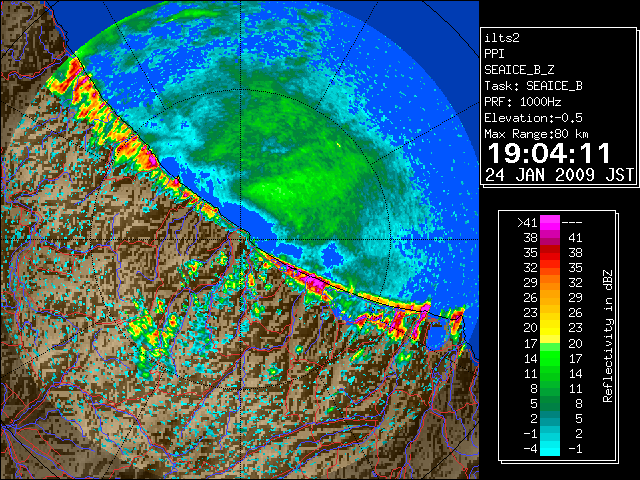Click the magenta >41 dBZ color band
This screenshot has width=640, height=480.
point(550,223)
